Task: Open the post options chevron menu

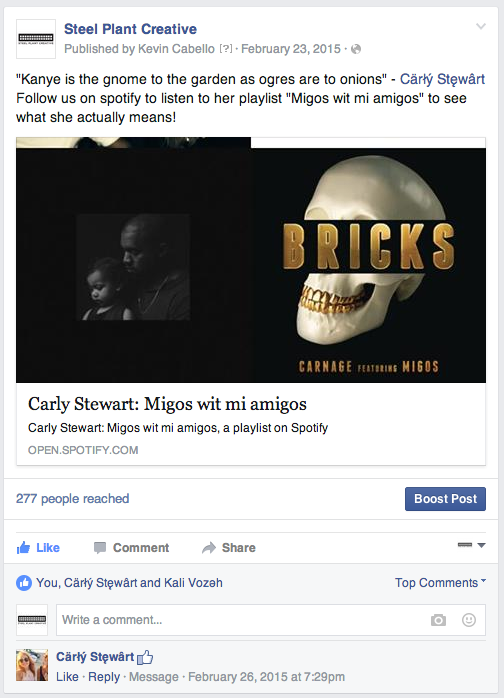Action: 481,26
